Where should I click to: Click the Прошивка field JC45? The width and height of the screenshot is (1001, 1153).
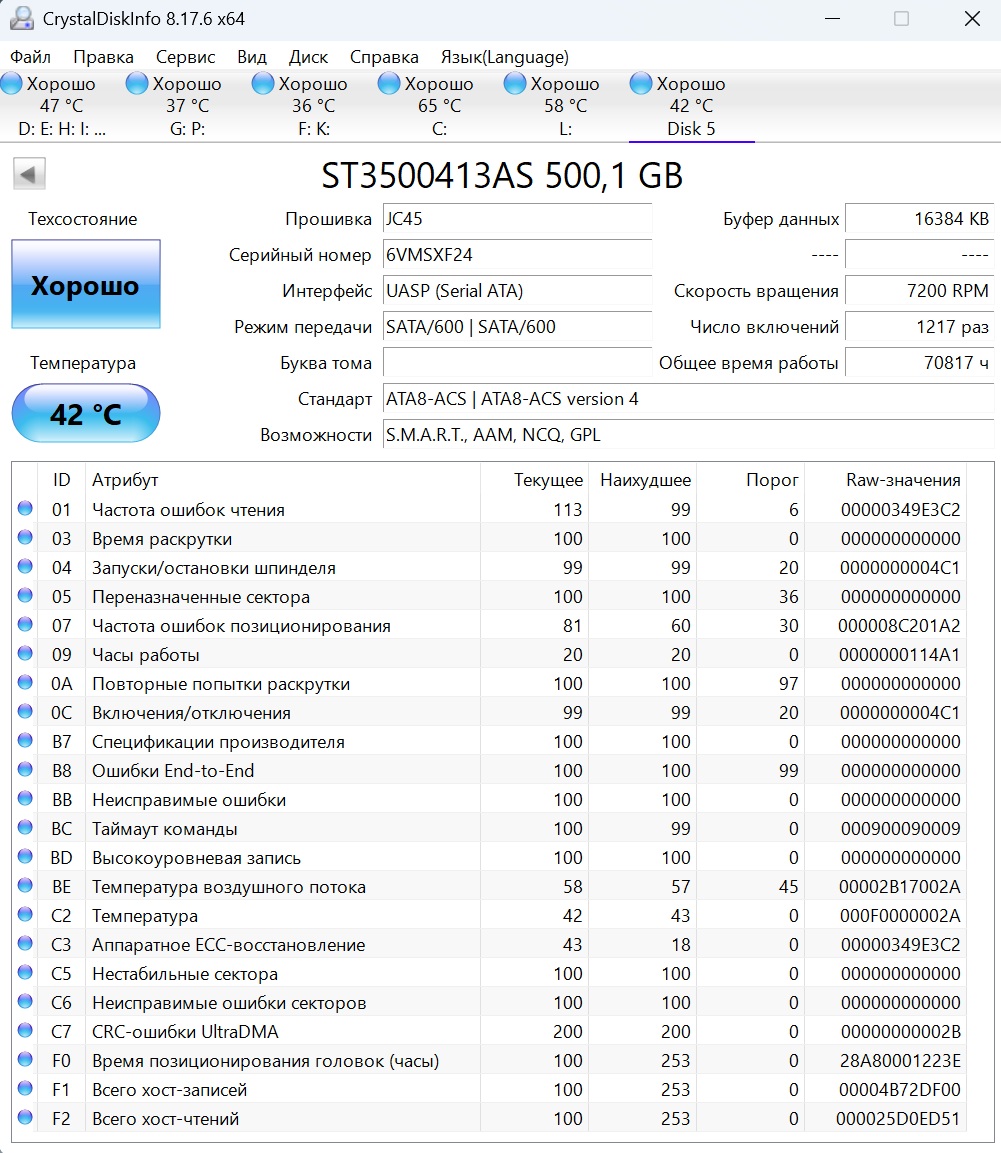point(517,219)
